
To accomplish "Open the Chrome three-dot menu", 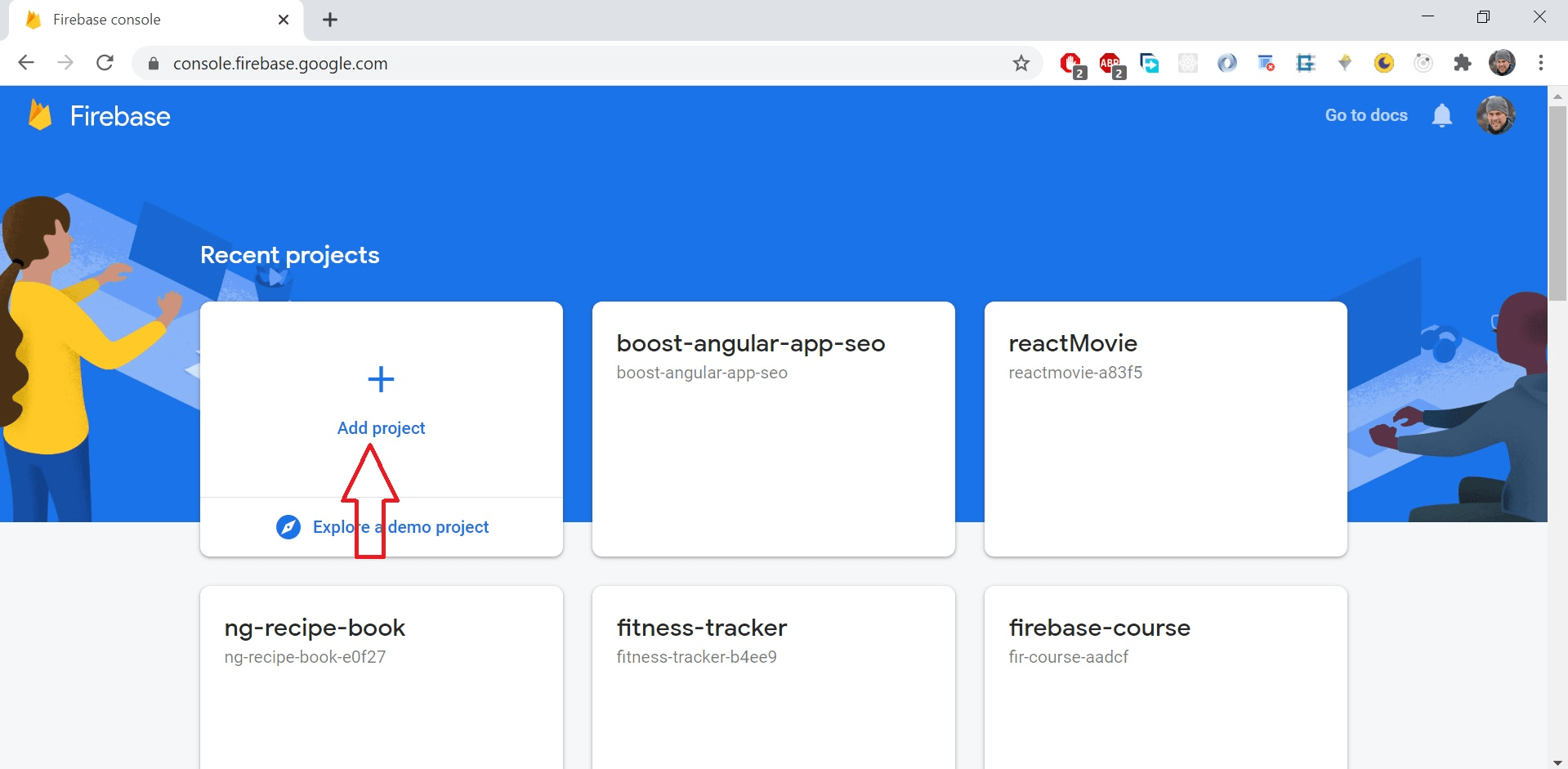I will [1541, 63].
